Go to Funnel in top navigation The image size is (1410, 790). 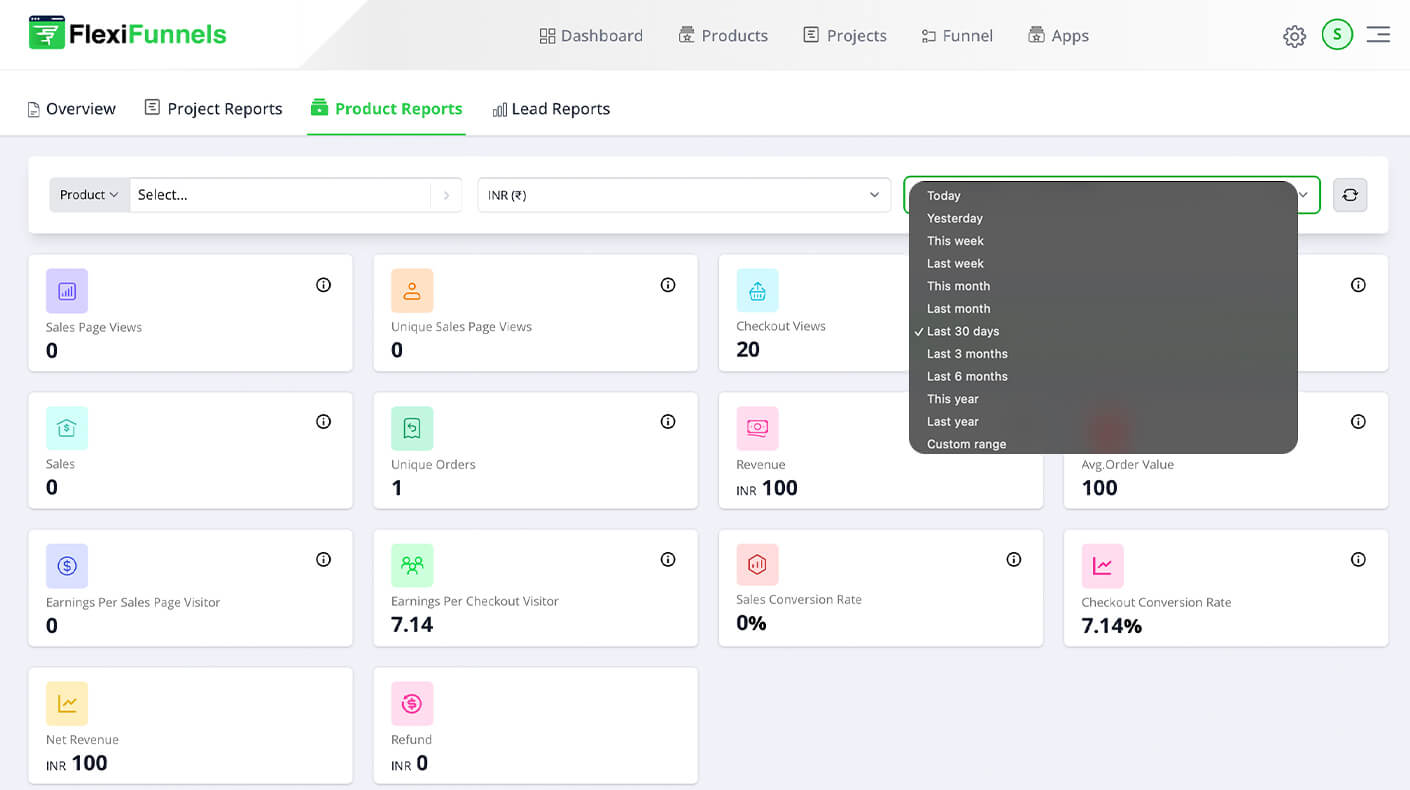[957, 36]
